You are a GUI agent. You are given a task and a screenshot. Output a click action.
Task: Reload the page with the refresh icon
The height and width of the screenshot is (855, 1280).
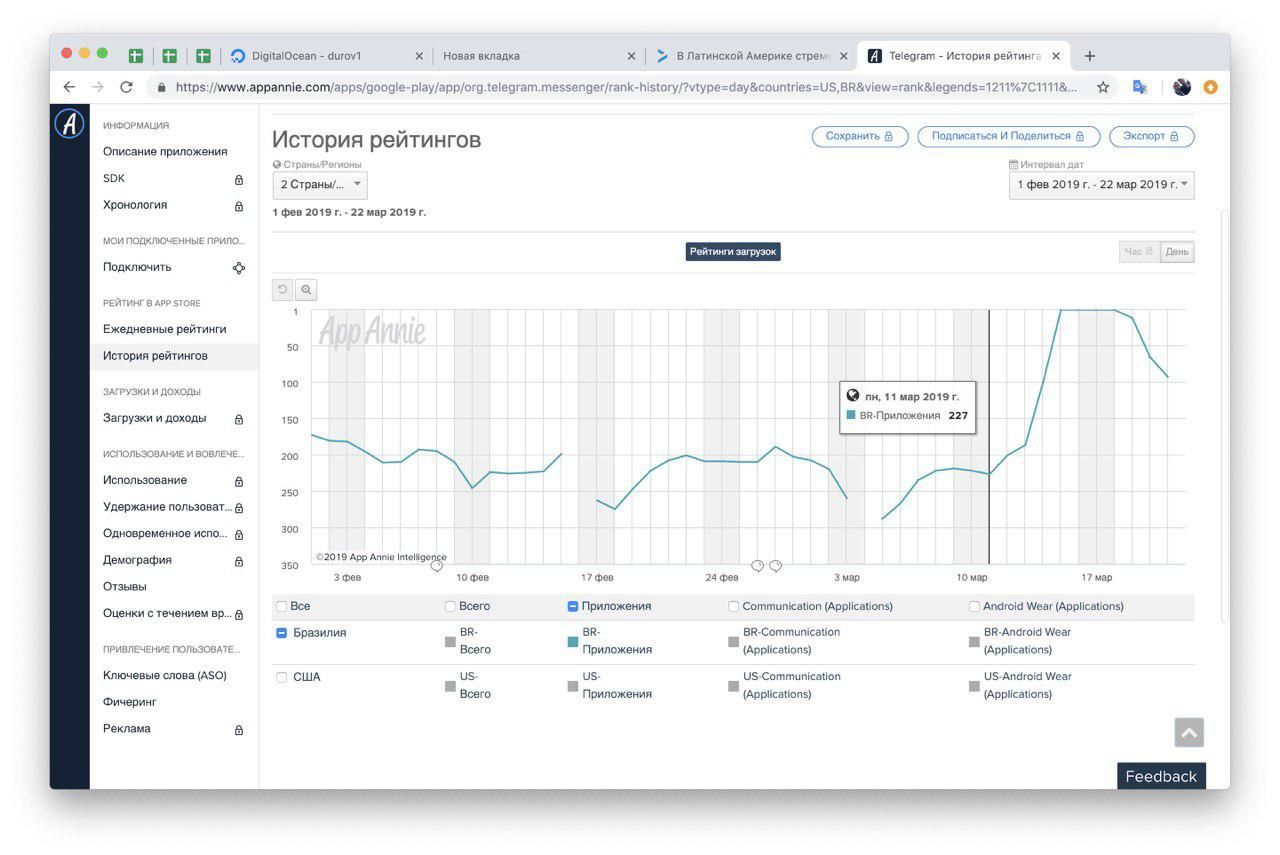126,87
